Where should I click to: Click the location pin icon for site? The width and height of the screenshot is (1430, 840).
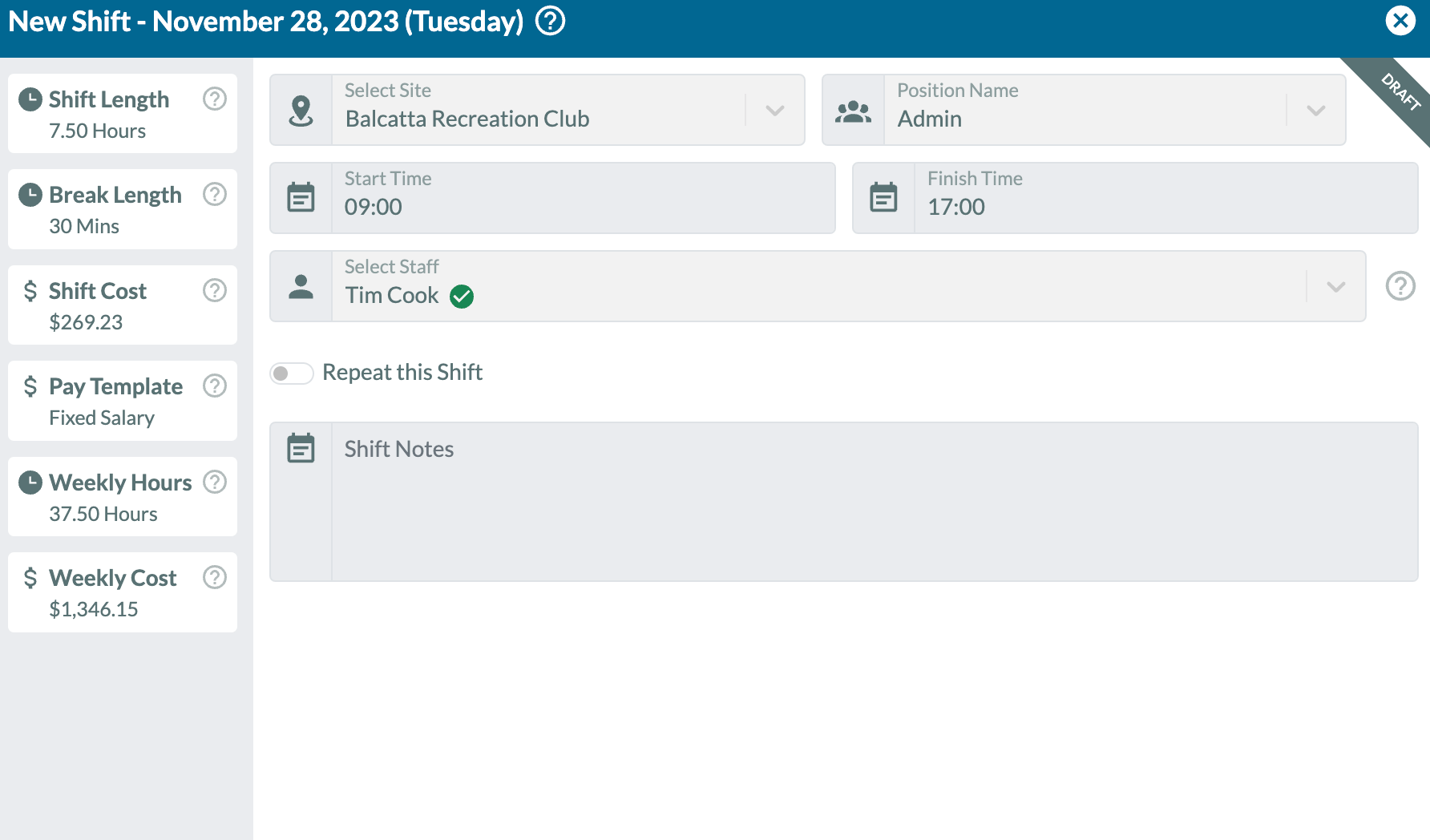point(301,111)
